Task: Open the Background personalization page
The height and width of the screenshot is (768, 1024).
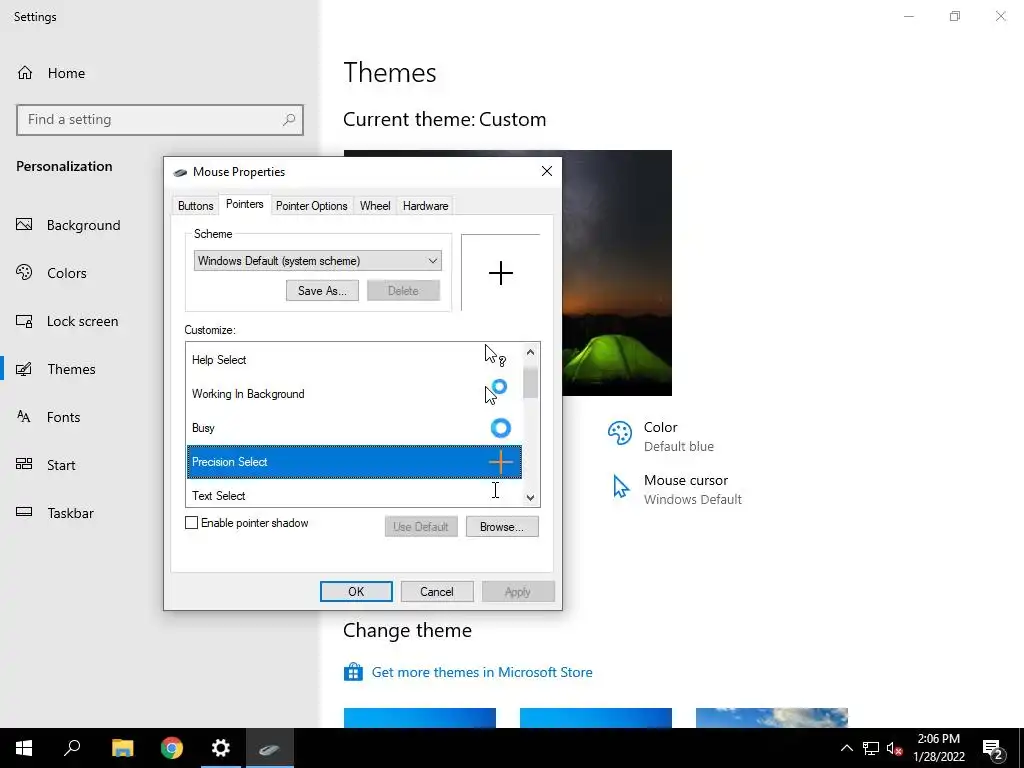Action: (x=69, y=225)
